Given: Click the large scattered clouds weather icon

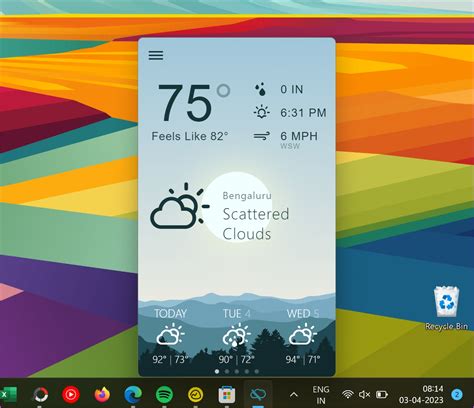Looking at the screenshot, I should 180,206.
